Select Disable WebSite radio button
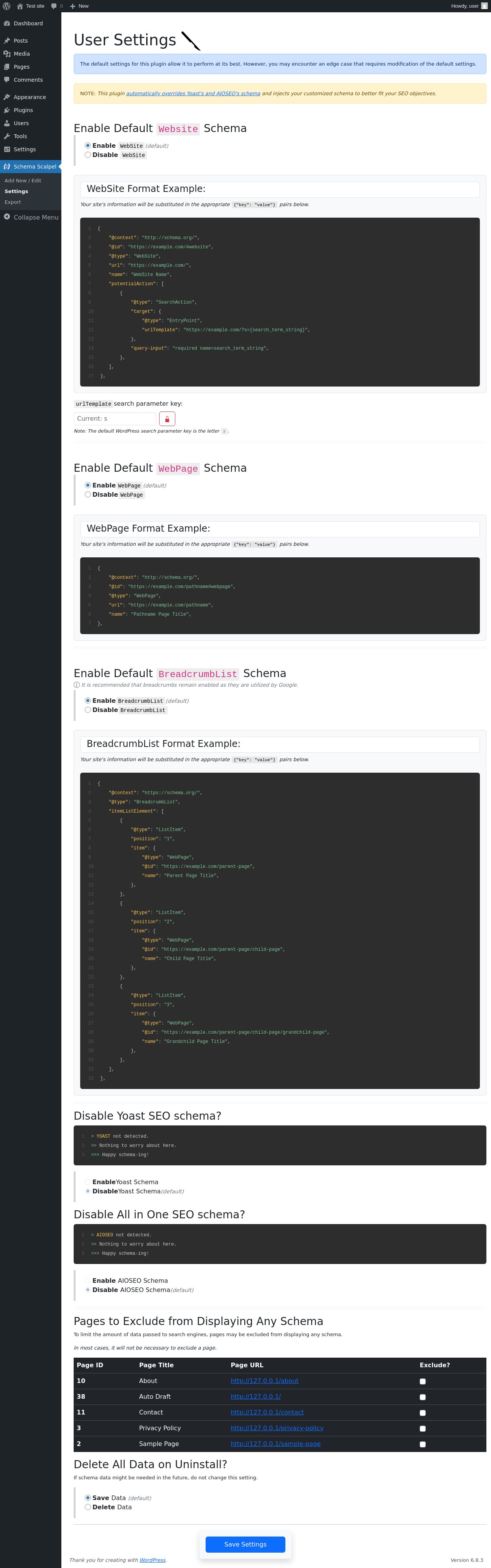Screen dimensions: 491x1568 88,155
